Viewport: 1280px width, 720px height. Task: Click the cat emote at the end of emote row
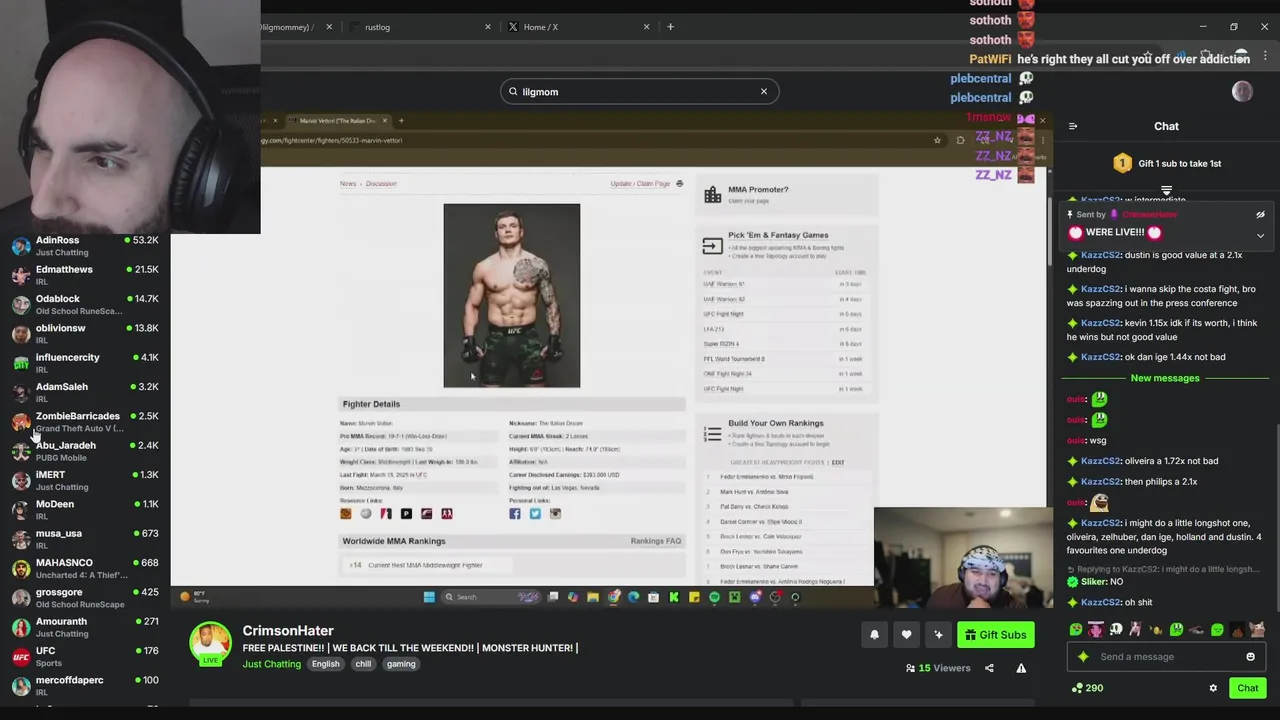pos(1257,629)
